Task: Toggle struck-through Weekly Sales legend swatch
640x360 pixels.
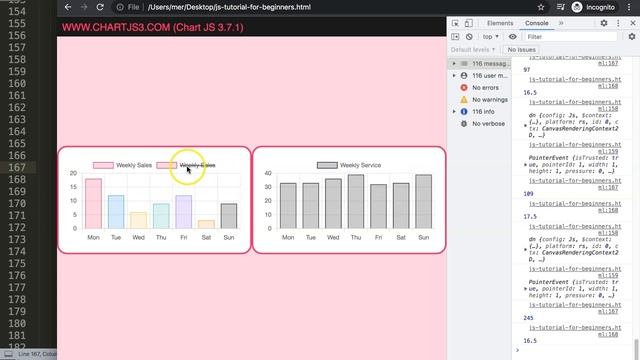Action: [167, 165]
